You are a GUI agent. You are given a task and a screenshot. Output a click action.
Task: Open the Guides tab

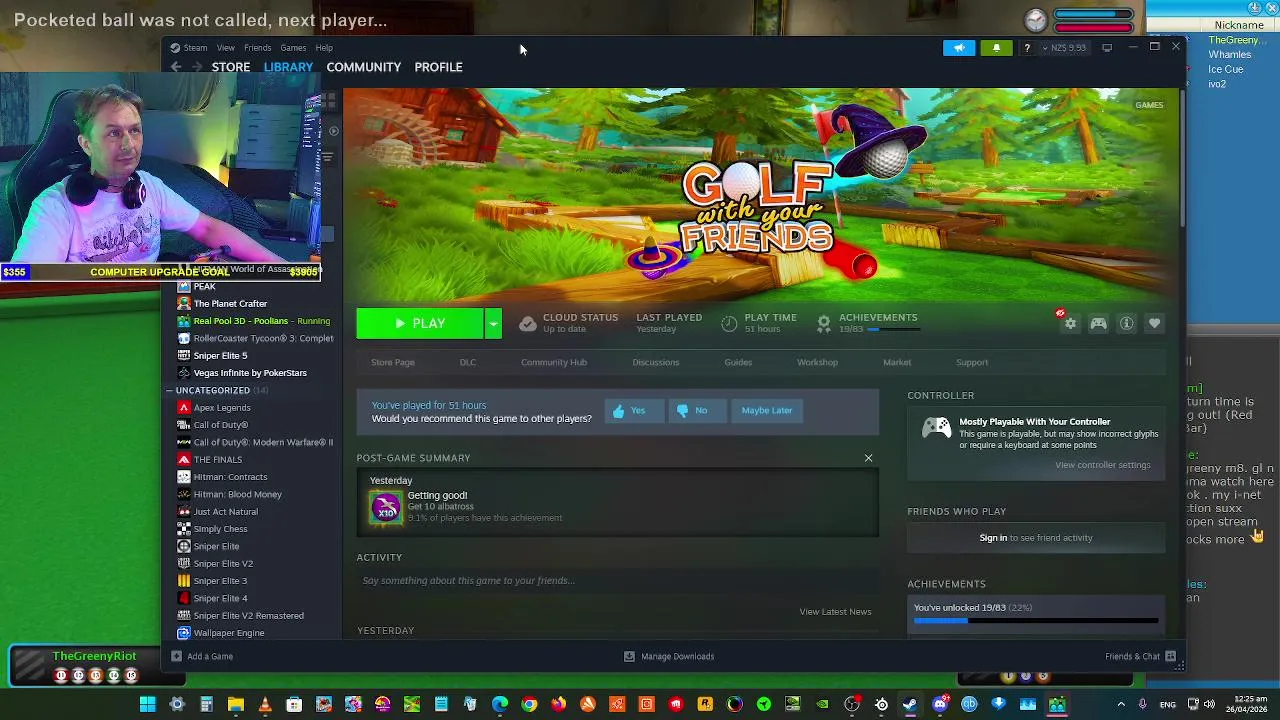tap(738, 362)
